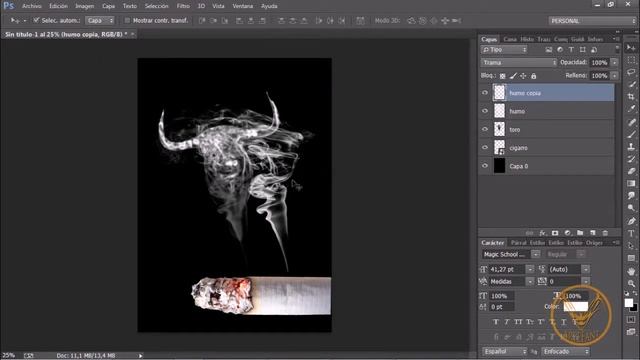
Task: Filter layers by shape layer type
Action: pyautogui.click(x=582, y=50)
